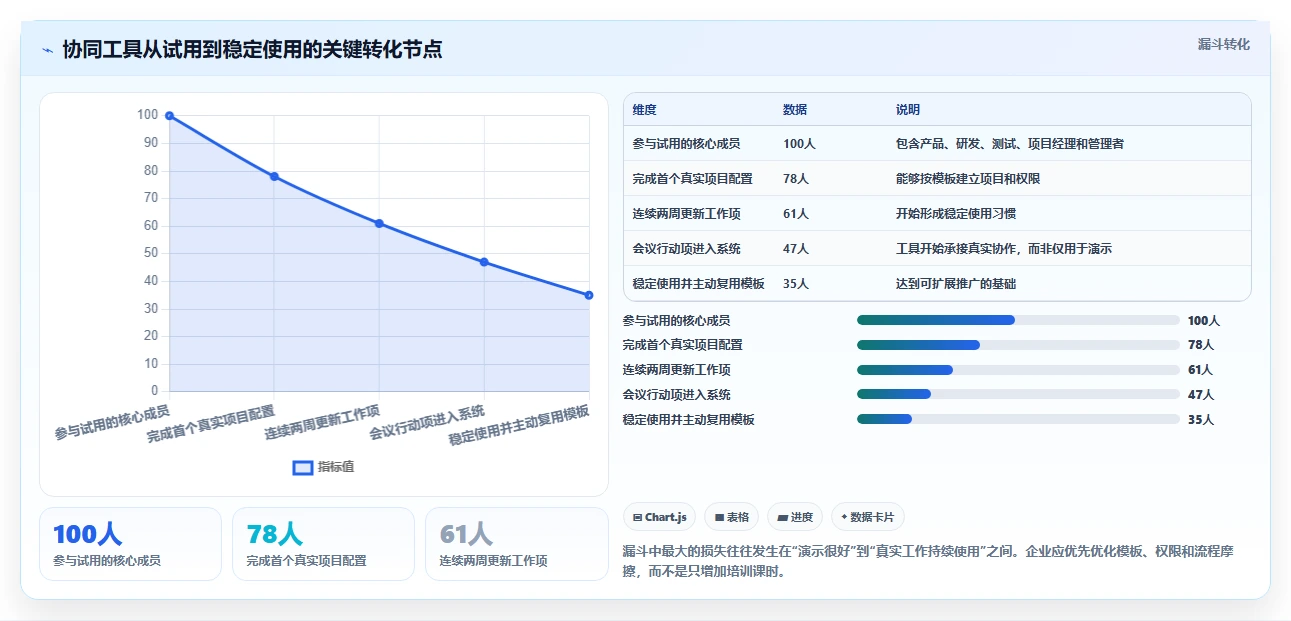Select the 数据卡片 tag chip
The width and height of the screenshot is (1291, 621).
coord(868,517)
